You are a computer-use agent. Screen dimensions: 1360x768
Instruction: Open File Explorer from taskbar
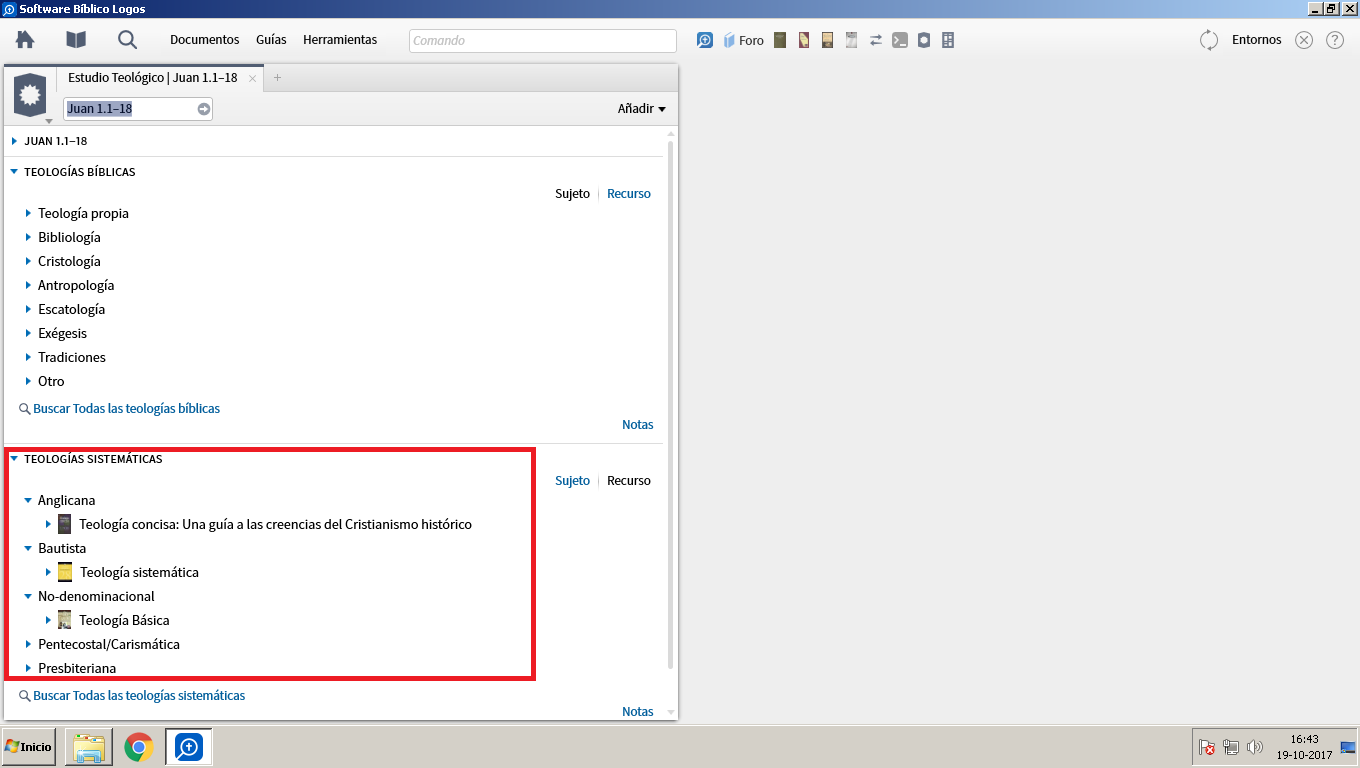[x=88, y=747]
